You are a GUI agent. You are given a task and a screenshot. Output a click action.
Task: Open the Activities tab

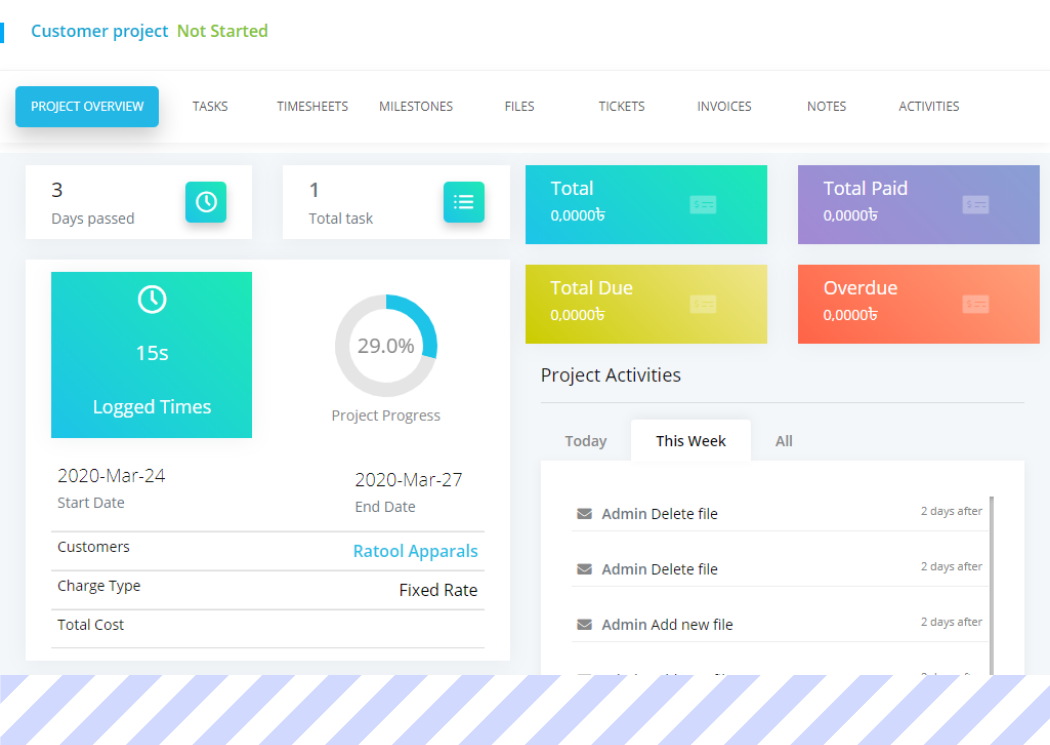pyautogui.click(x=928, y=106)
